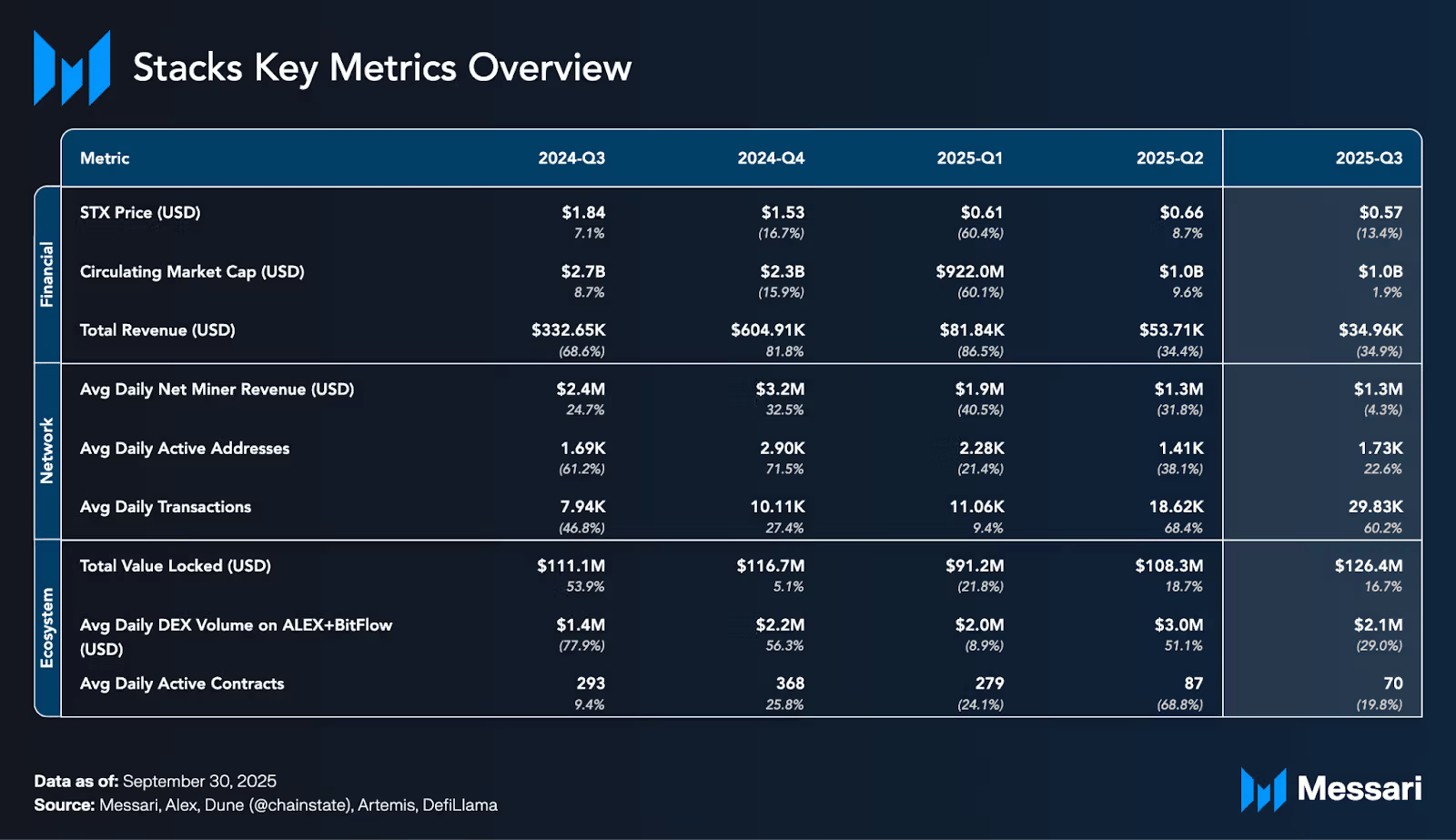Image resolution: width=1456 pixels, height=840 pixels.
Task: Select the STX Price (USD) row label
Action: tap(140, 213)
